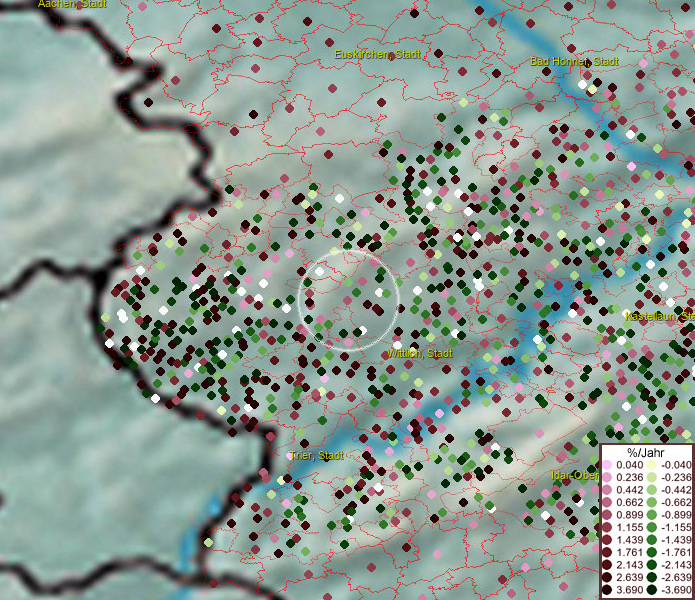This screenshot has height=600, width=695.
Task: Click the legend value '0.236'
Action: point(629,477)
